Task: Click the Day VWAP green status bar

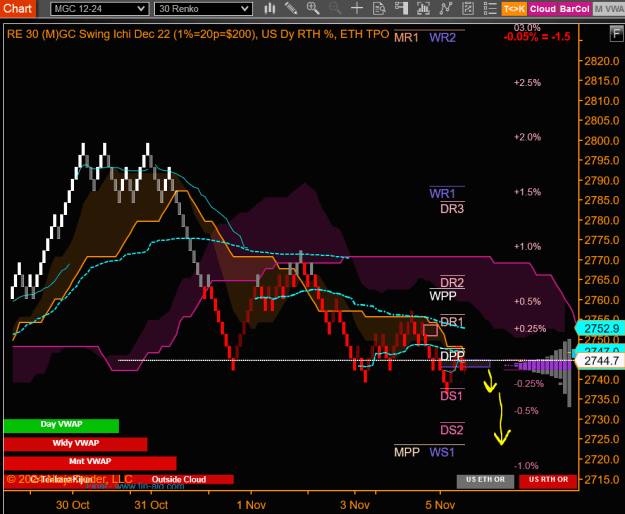Action: pyautogui.click(x=61, y=425)
